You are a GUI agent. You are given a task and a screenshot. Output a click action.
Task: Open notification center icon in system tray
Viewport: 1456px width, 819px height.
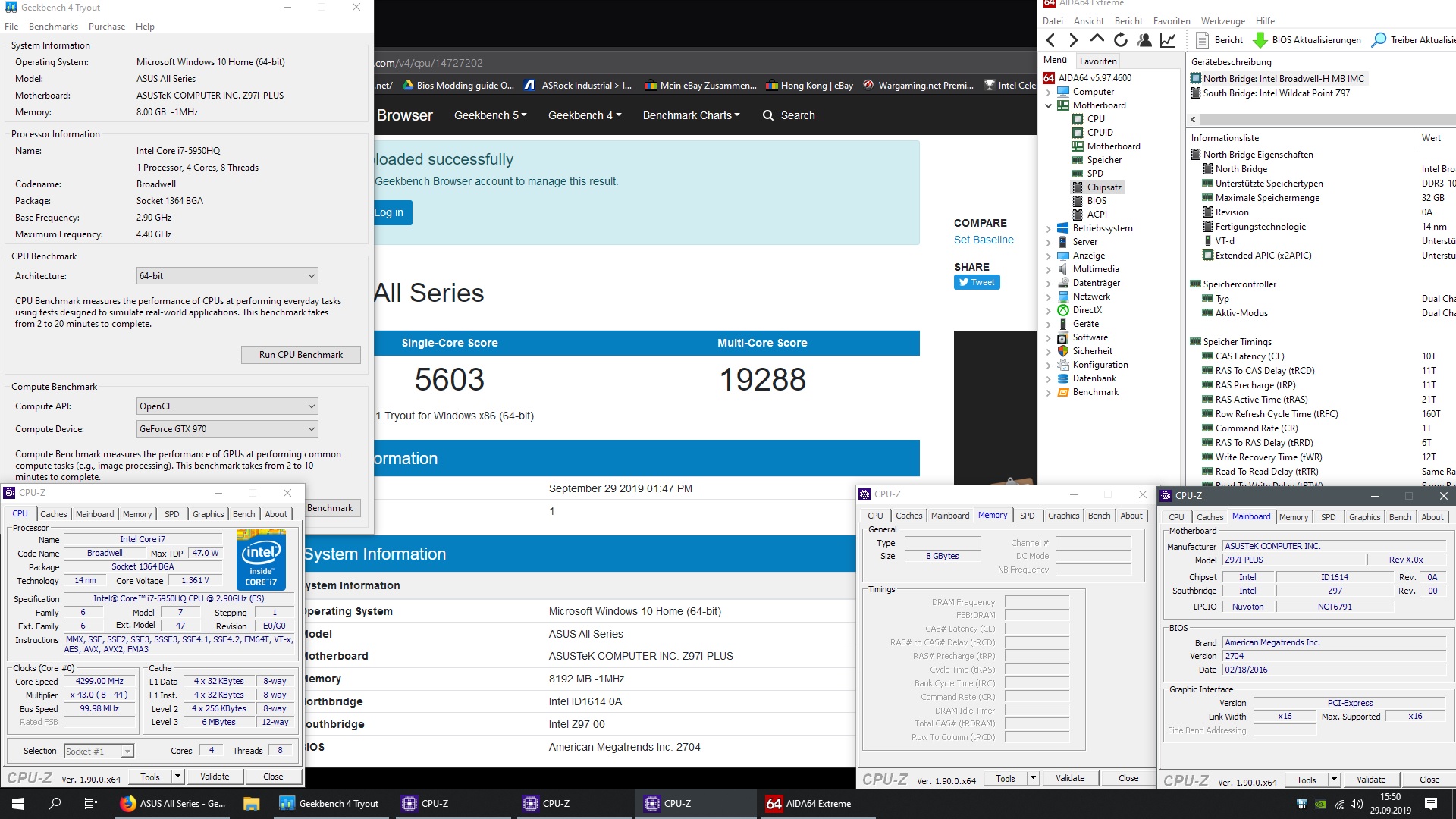[x=1431, y=803]
